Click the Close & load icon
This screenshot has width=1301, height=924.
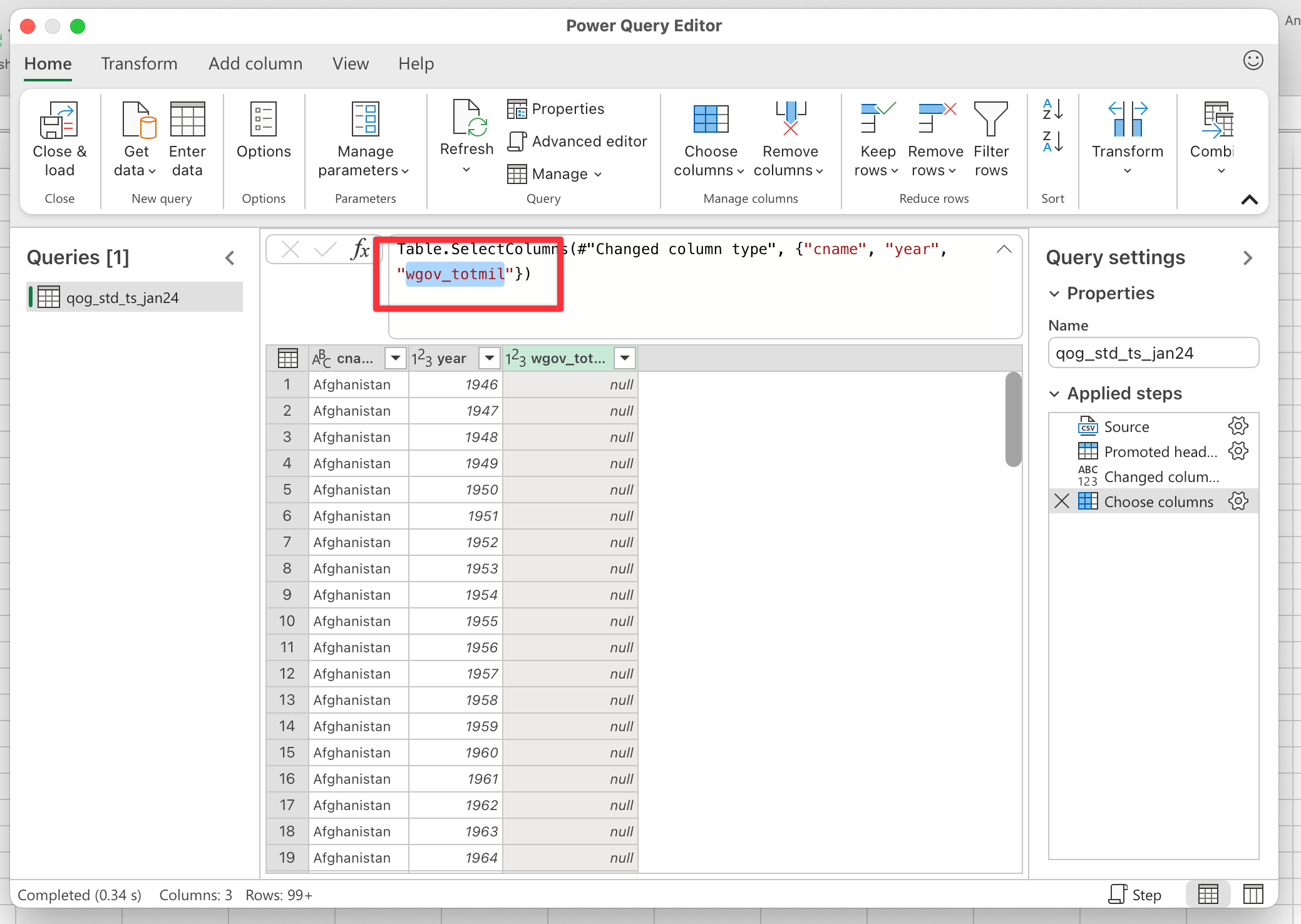tap(59, 120)
